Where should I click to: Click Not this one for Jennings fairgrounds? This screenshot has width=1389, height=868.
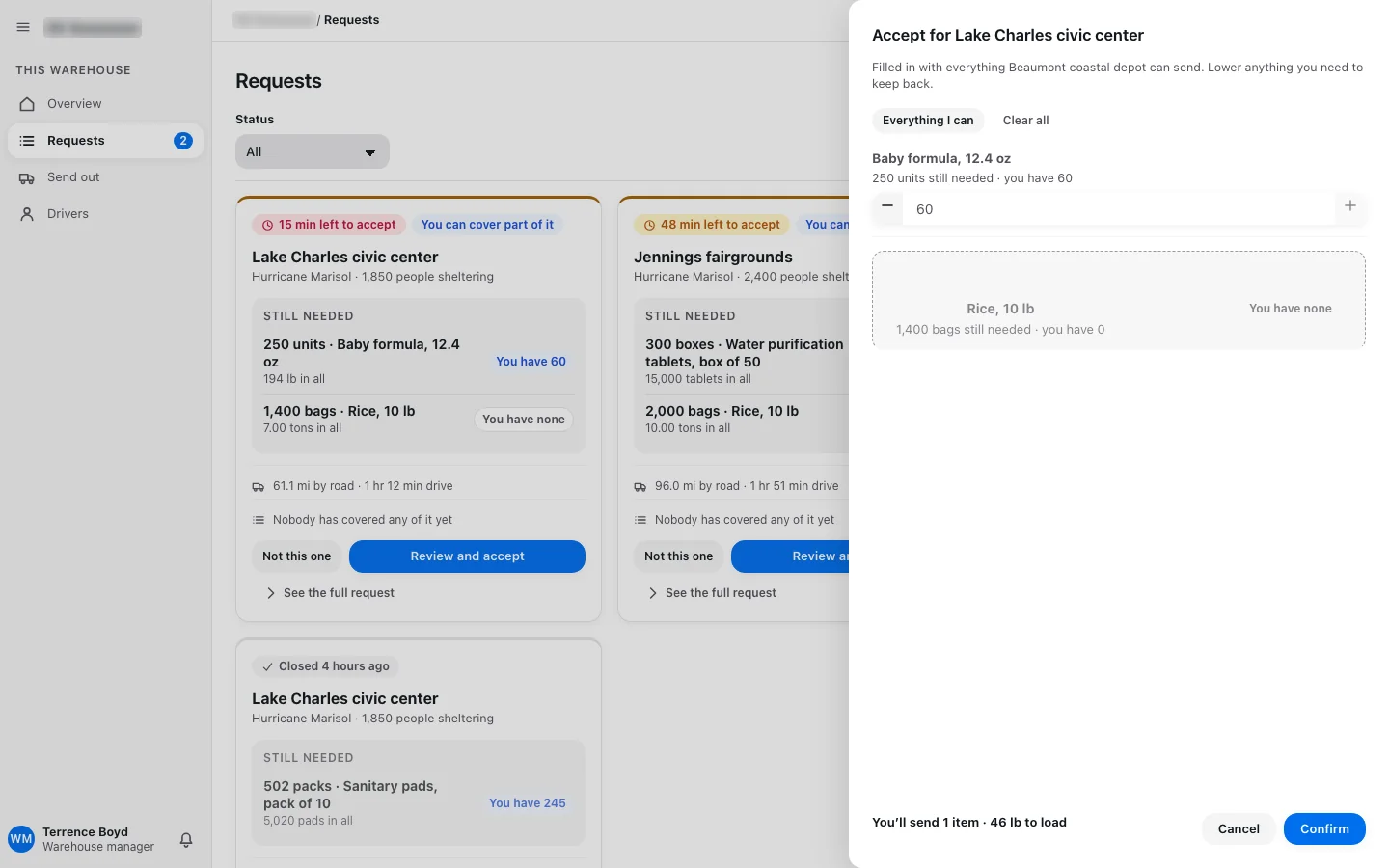(x=679, y=556)
